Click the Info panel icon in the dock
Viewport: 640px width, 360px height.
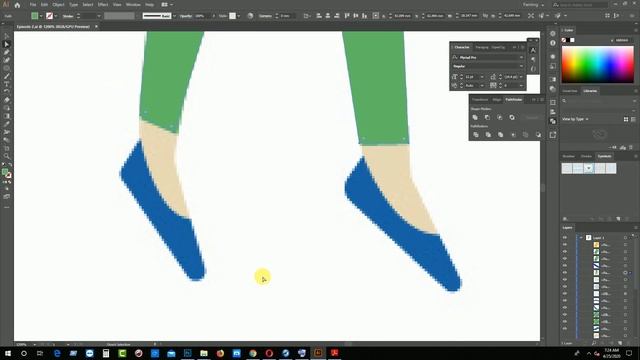[x=553, y=43]
